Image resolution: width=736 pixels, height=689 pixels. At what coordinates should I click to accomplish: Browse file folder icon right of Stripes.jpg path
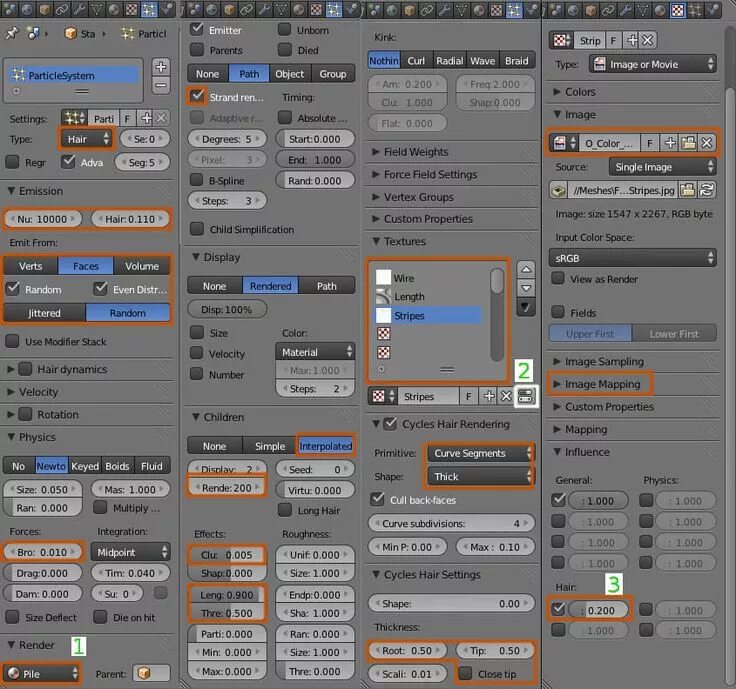tap(688, 190)
